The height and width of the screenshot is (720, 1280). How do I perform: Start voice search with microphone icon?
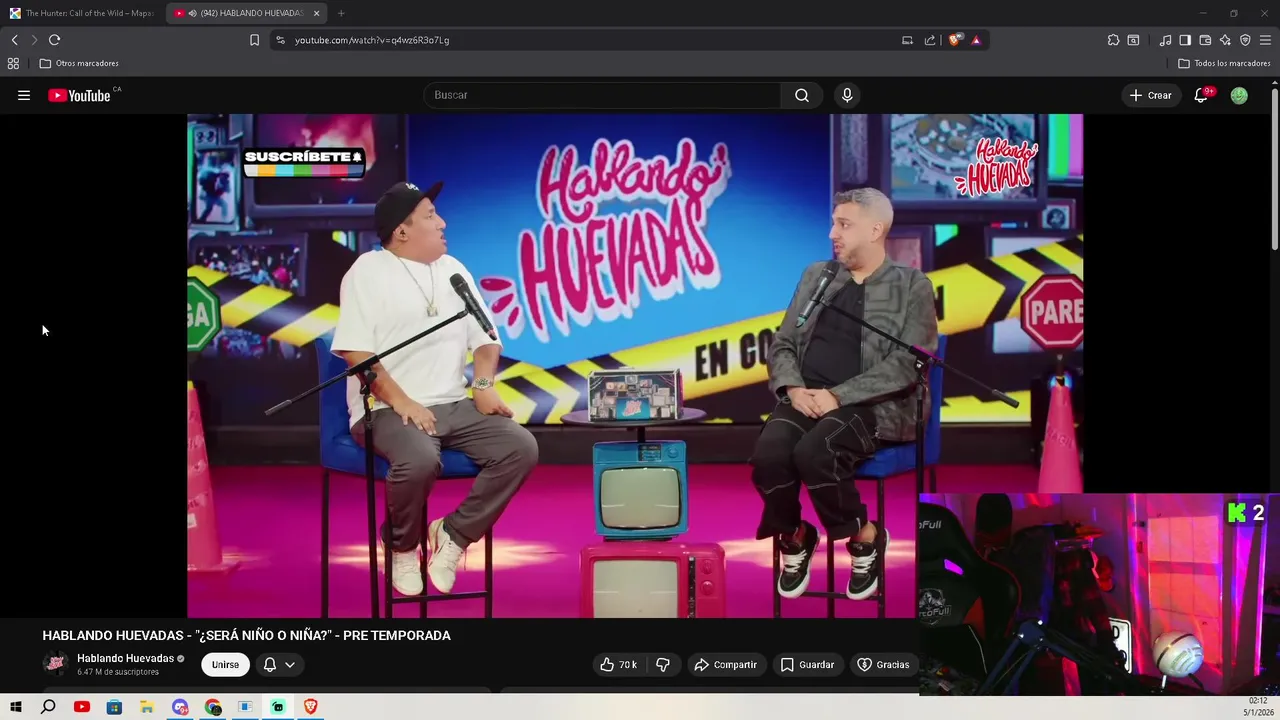click(847, 95)
